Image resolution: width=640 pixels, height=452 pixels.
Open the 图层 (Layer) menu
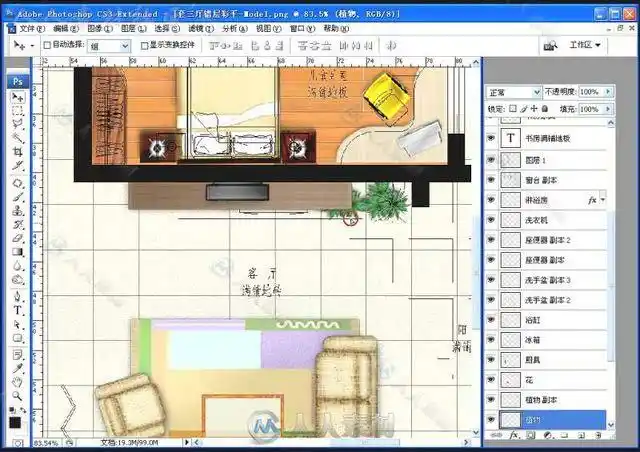(x=133, y=29)
